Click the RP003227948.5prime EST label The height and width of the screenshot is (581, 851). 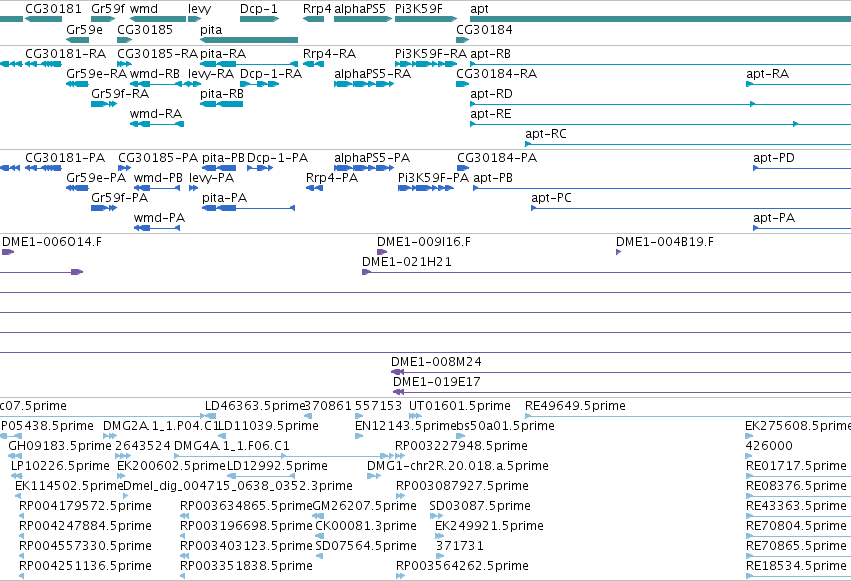tap(461, 446)
